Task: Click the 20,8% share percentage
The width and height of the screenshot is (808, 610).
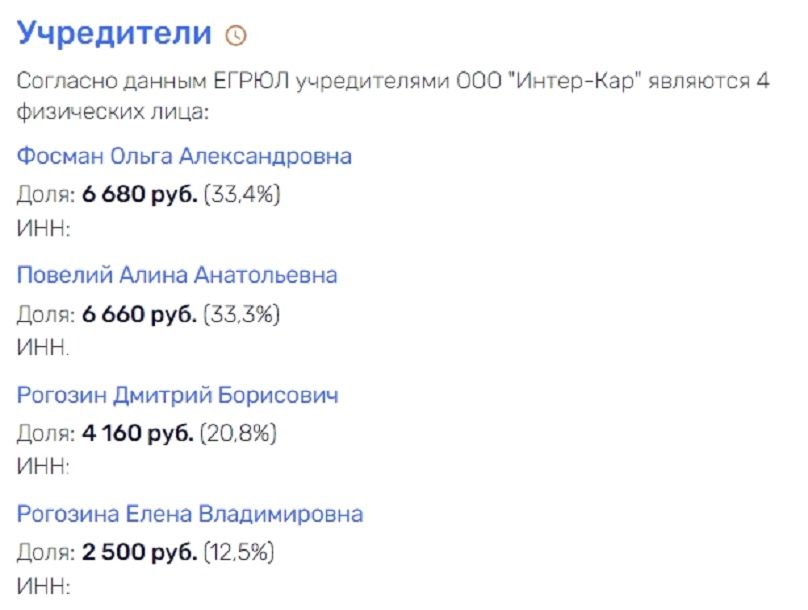Action: (x=238, y=433)
